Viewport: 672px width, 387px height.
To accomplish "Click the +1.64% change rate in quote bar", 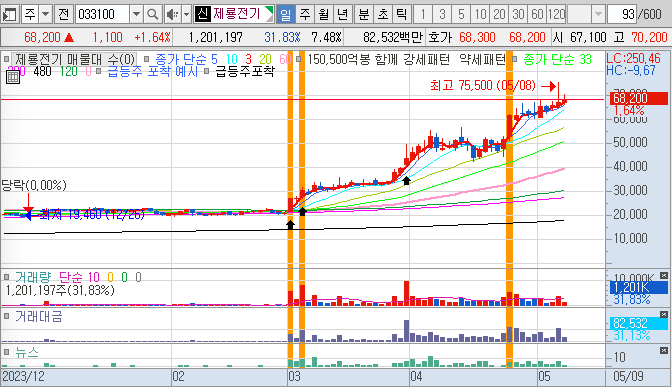I will (152, 38).
